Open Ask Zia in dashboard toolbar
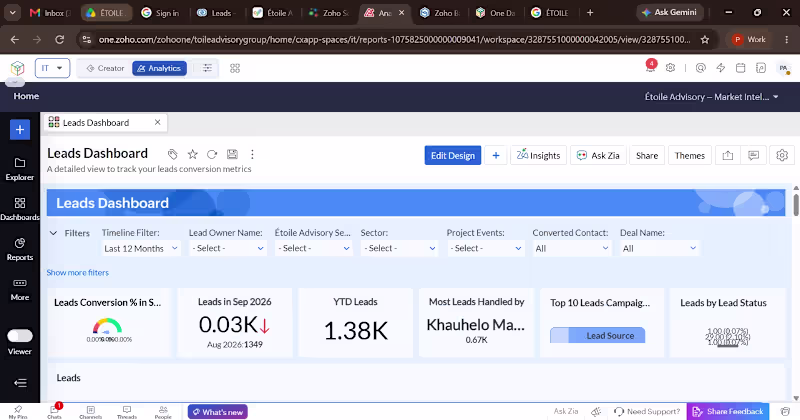This screenshot has height=420, width=800. pyautogui.click(x=598, y=156)
